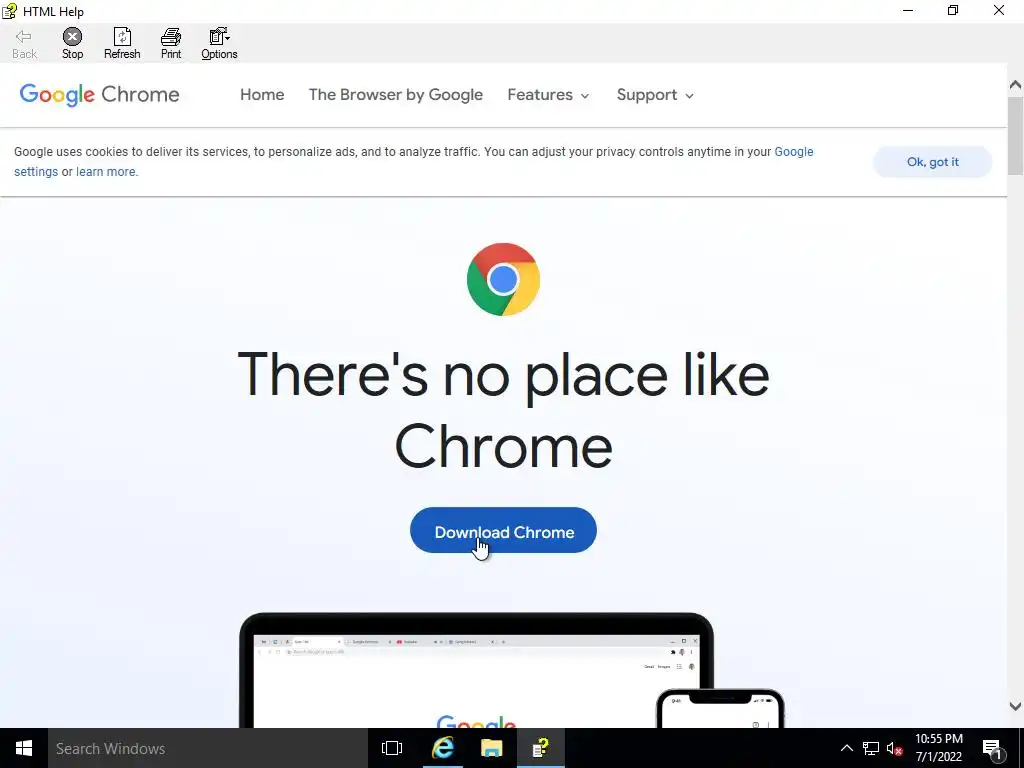Expand the Features dropdown menu

(549, 95)
